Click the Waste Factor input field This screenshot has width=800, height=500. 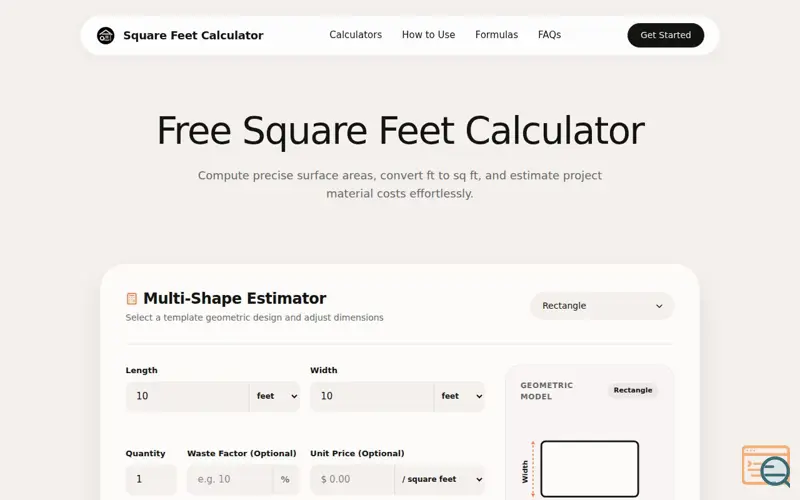(230, 479)
